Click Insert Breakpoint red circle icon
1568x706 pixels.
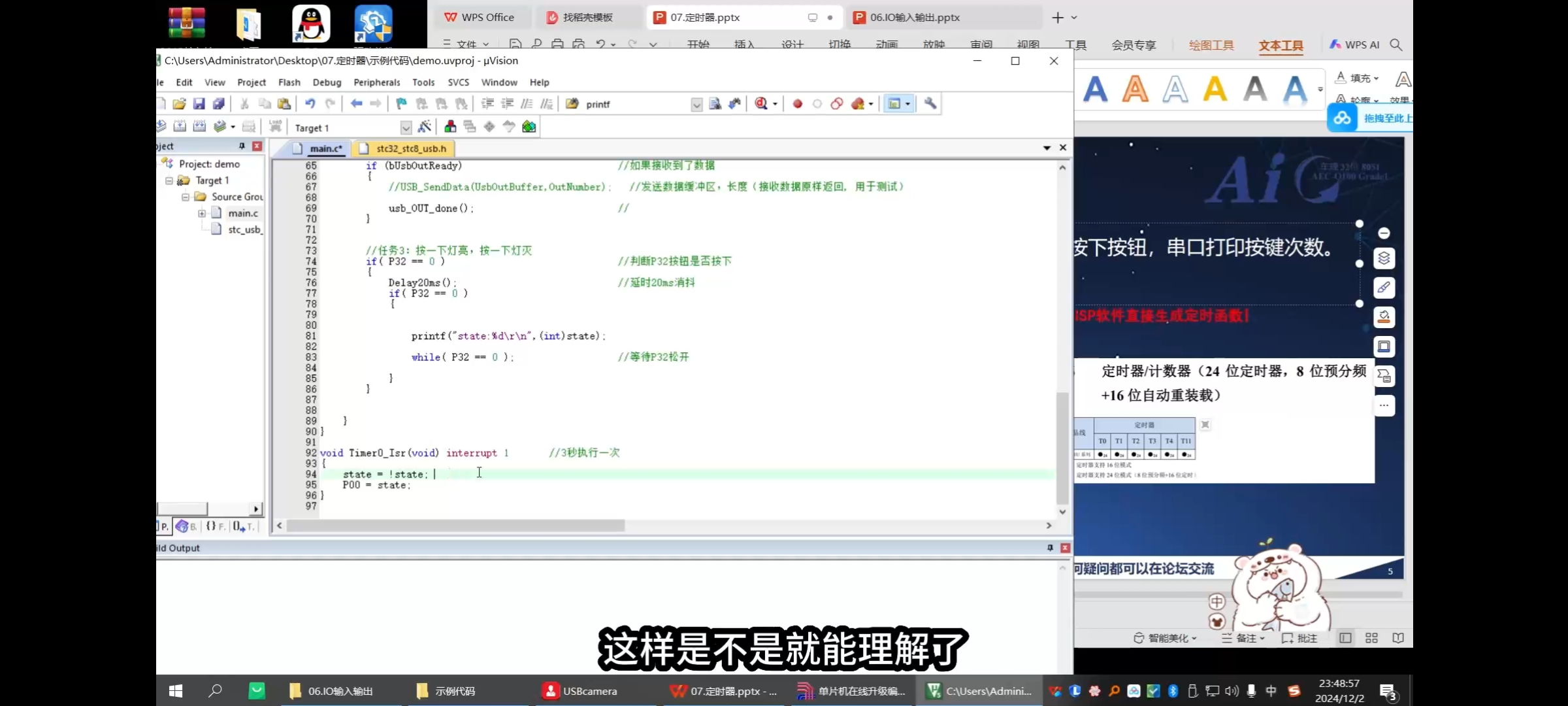pos(797,104)
